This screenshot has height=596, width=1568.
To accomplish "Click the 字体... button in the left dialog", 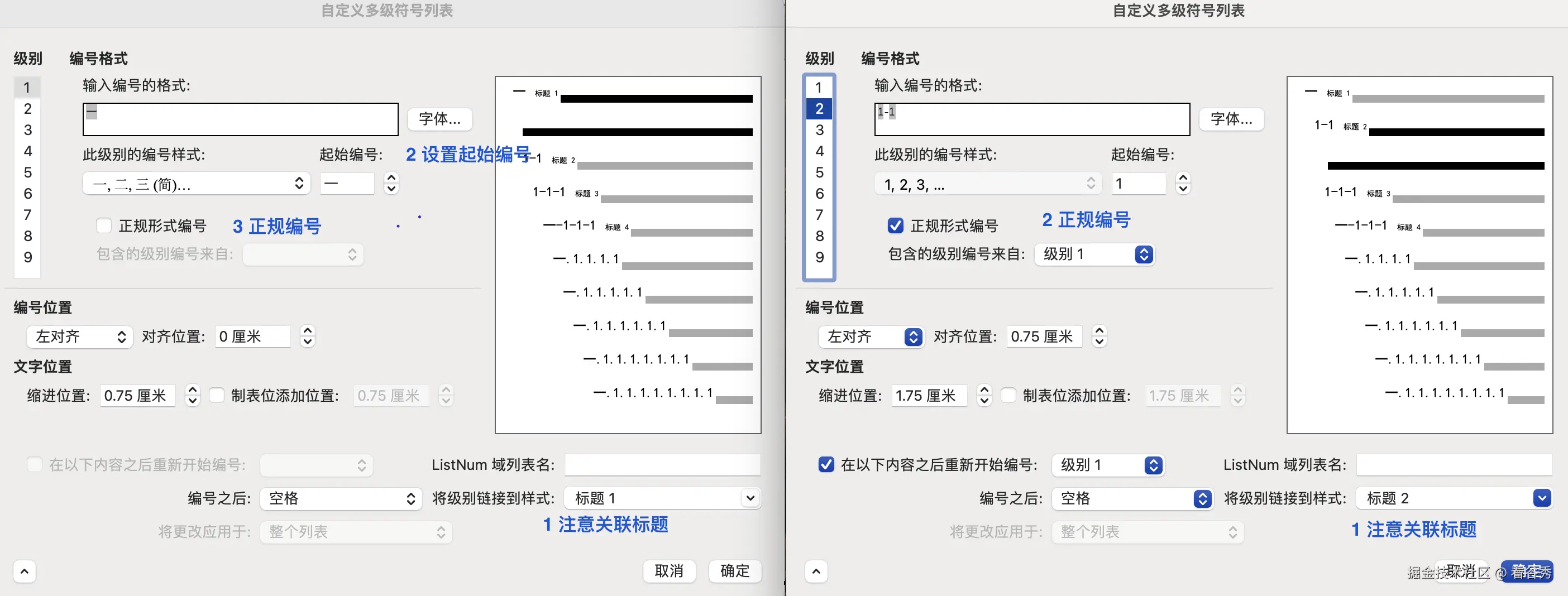I will tap(439, 119).
